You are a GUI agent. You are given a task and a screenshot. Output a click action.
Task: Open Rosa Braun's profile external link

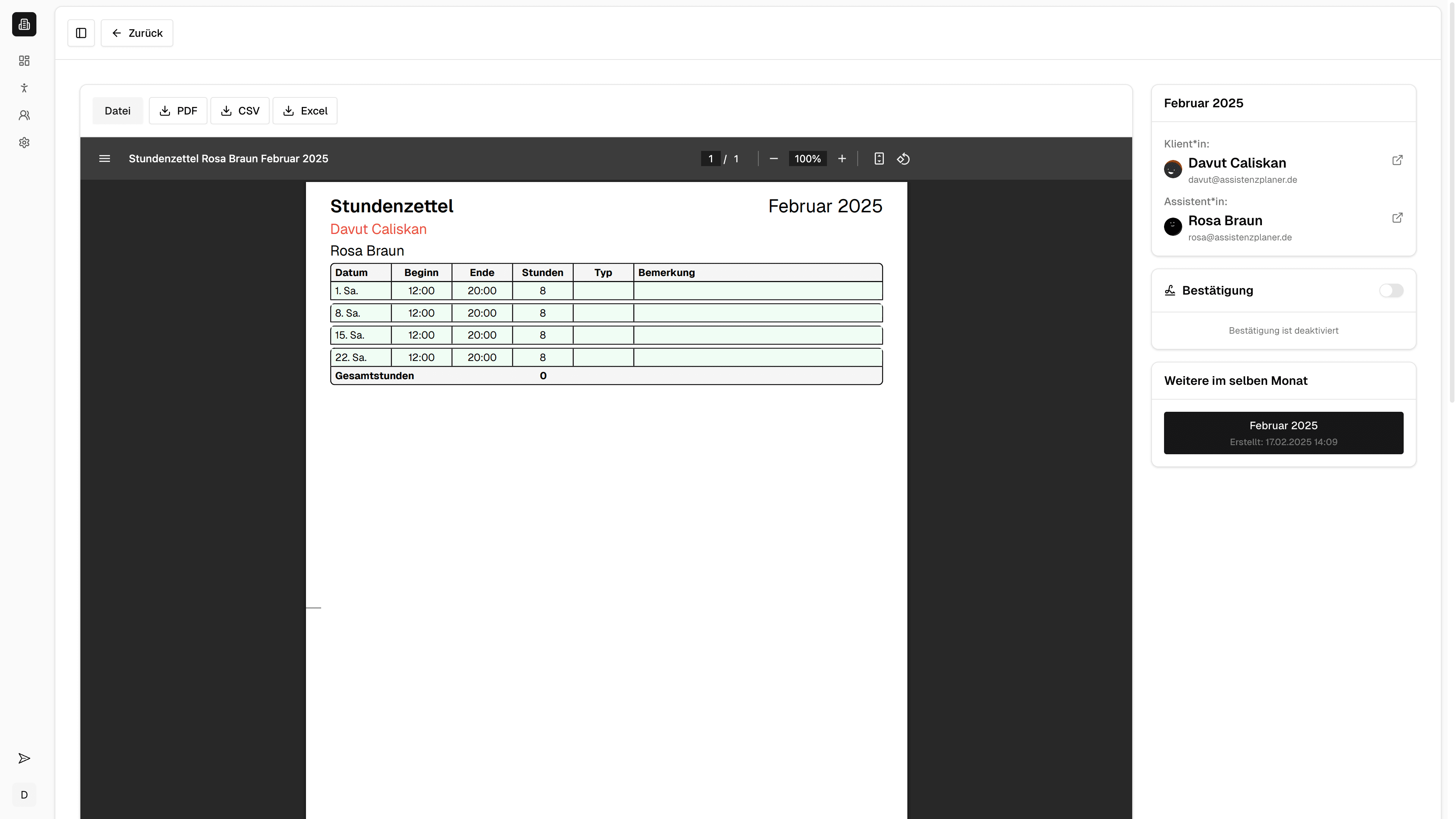[1396, 218]
